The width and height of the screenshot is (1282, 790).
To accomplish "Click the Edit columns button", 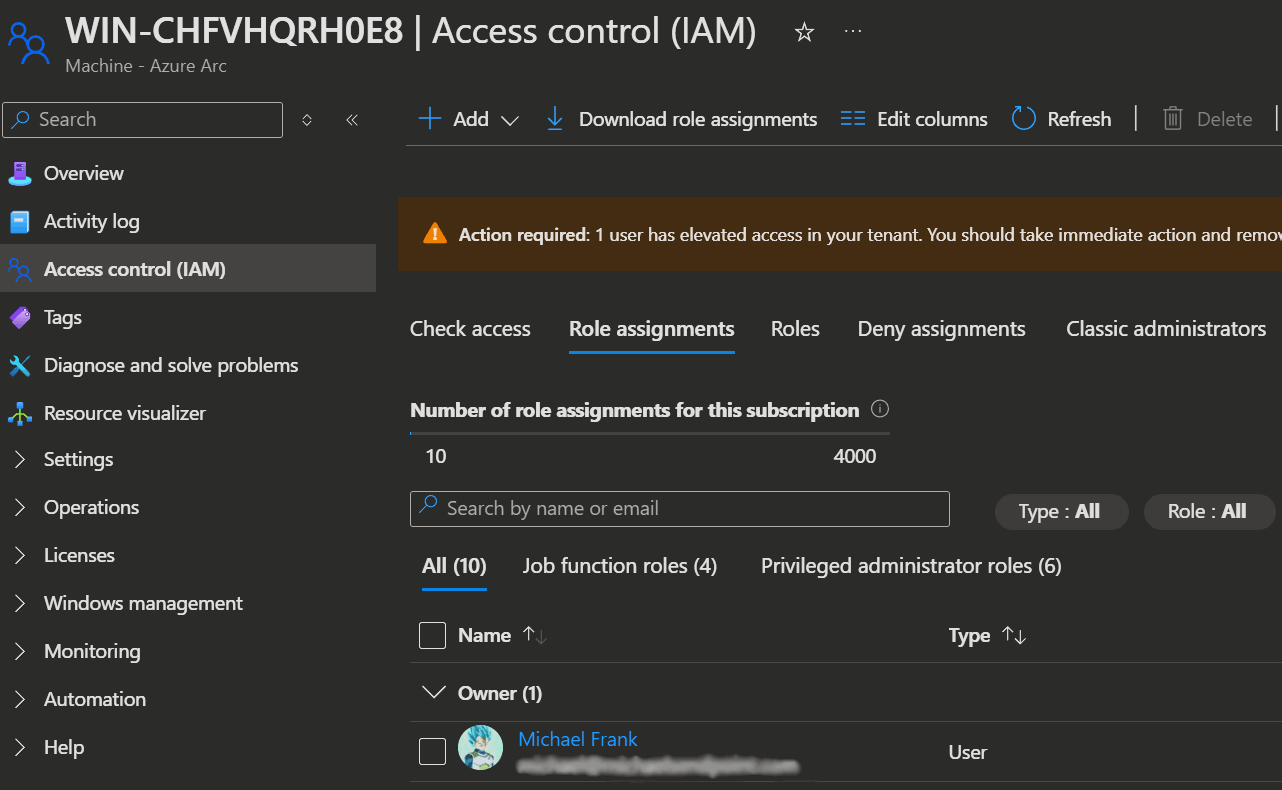I will click(914, 119).
